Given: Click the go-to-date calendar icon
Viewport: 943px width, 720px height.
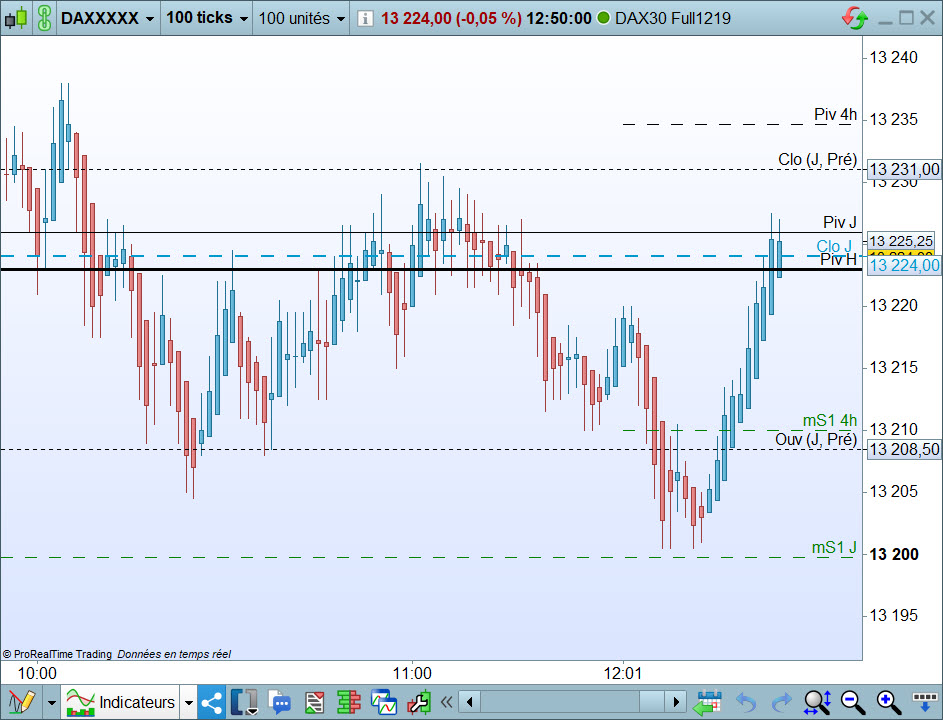Looking at the screenshot, I should [707, 702].
